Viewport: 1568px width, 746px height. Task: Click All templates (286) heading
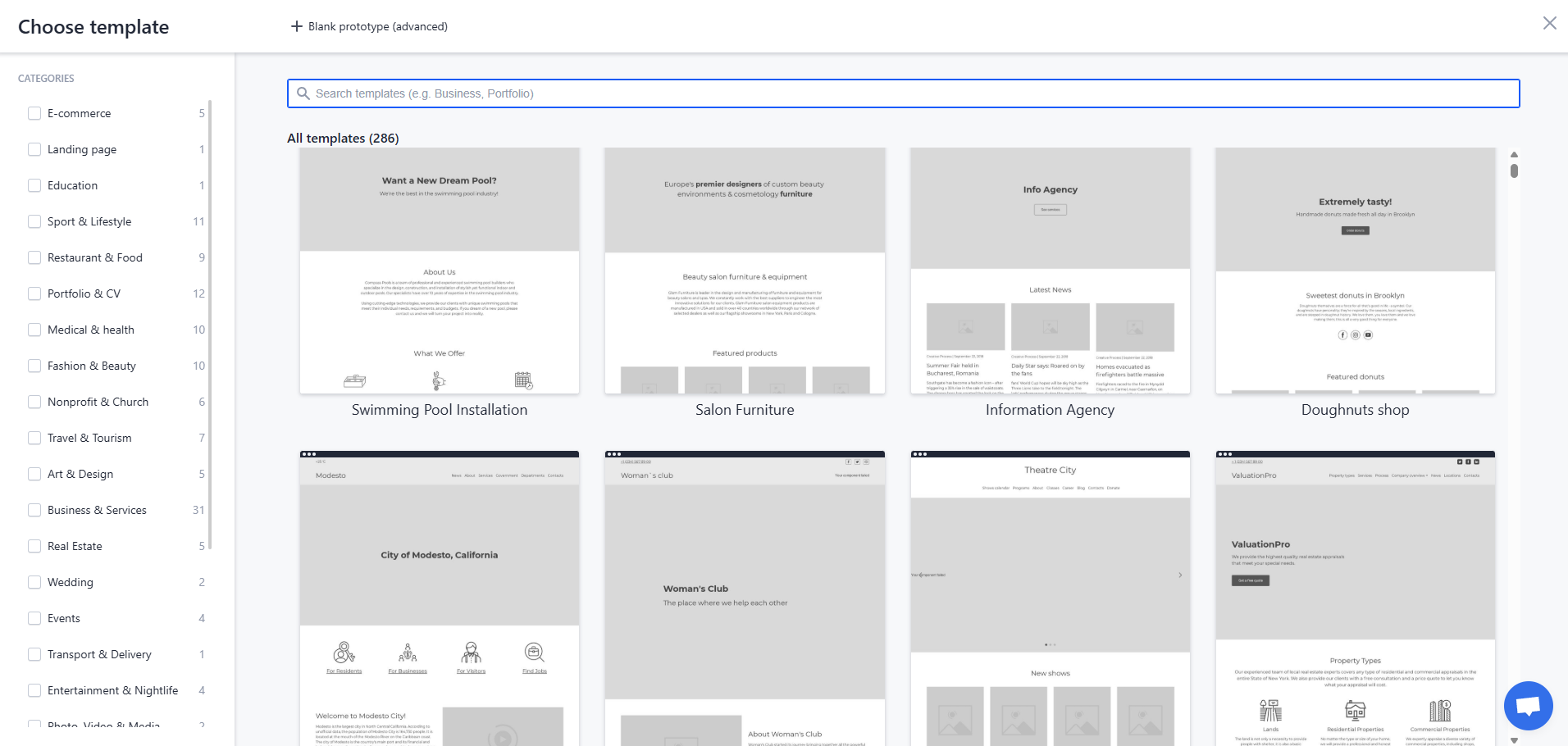[x=343, y=138]
